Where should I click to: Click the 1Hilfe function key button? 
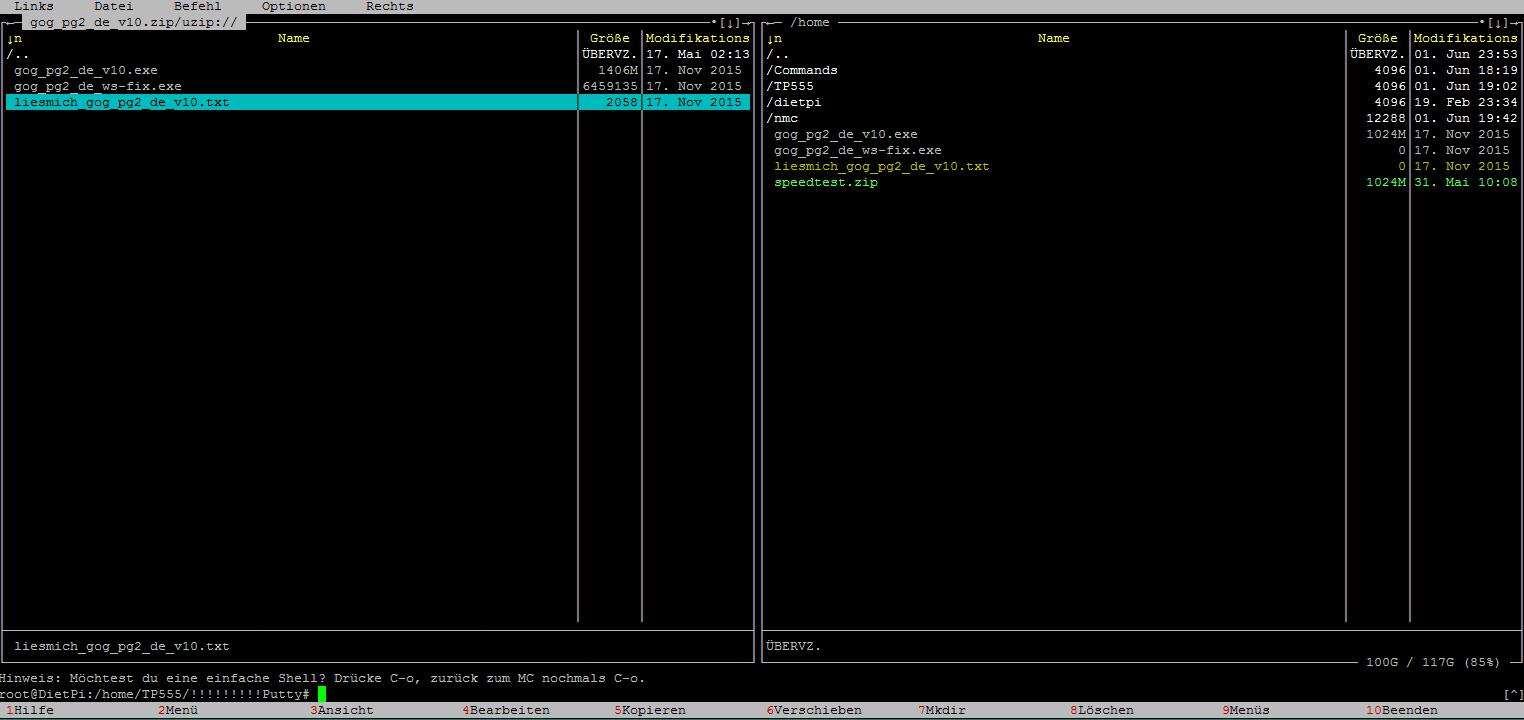(x=30, y=710)
